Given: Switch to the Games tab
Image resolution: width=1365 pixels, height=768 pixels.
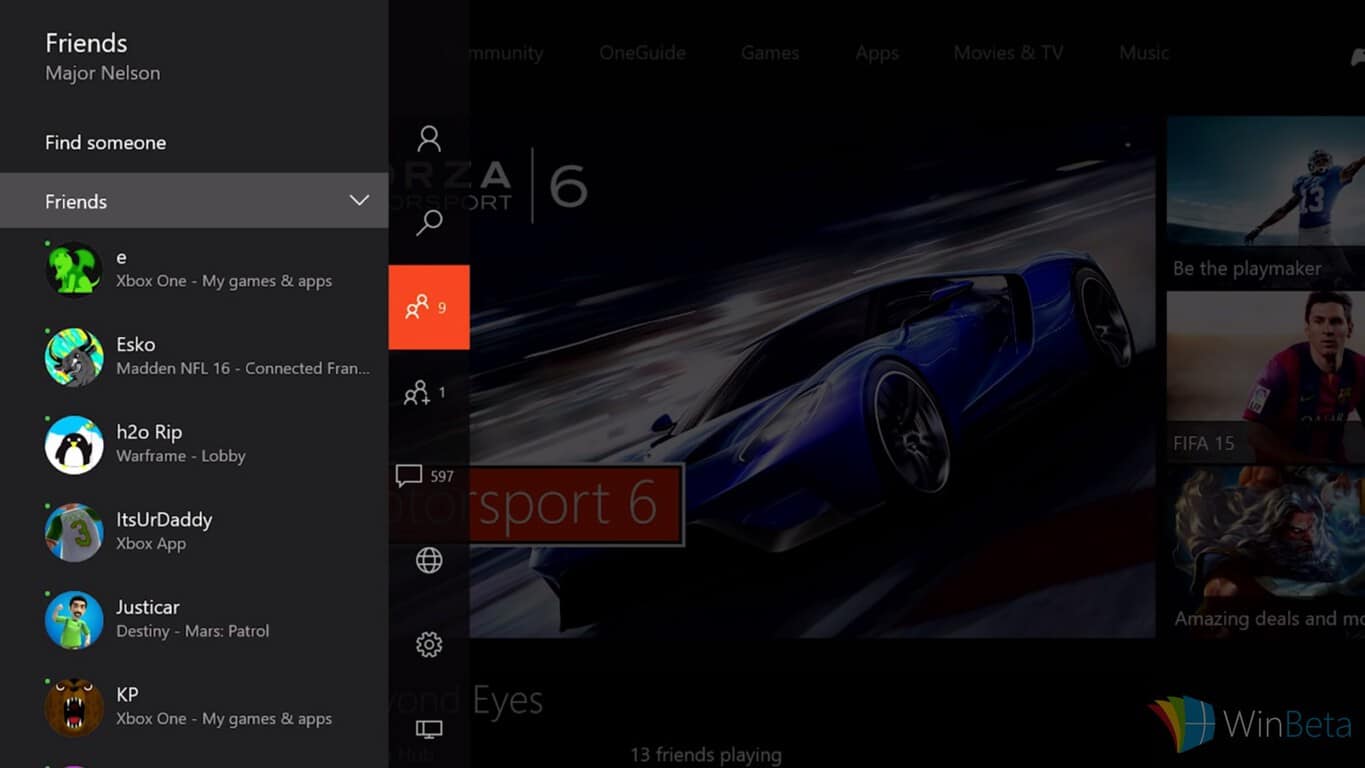Looking at the screenshot, I should pyautogui.click(x=769, y=53).
